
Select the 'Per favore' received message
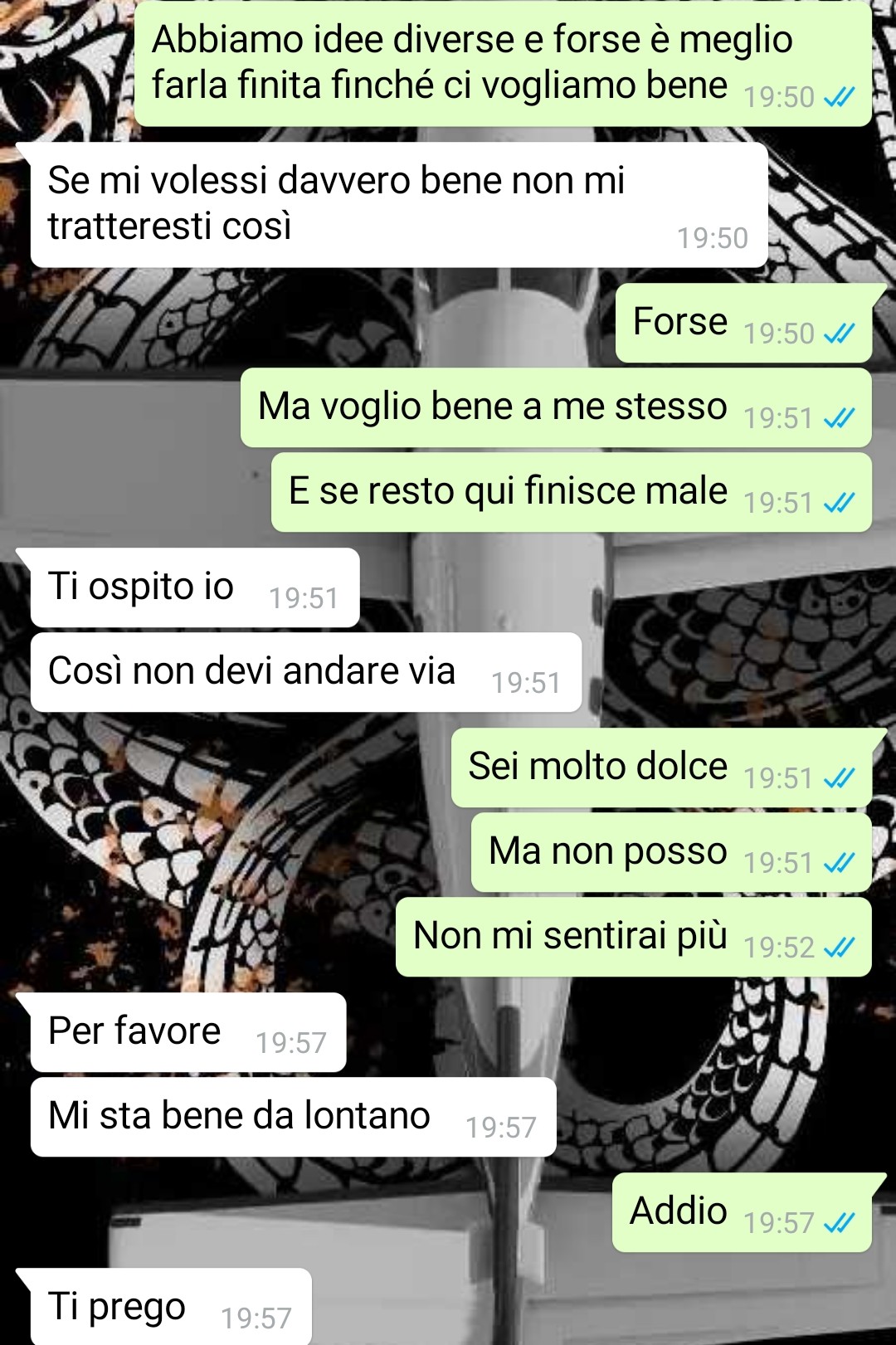[x=188, y=1032]
